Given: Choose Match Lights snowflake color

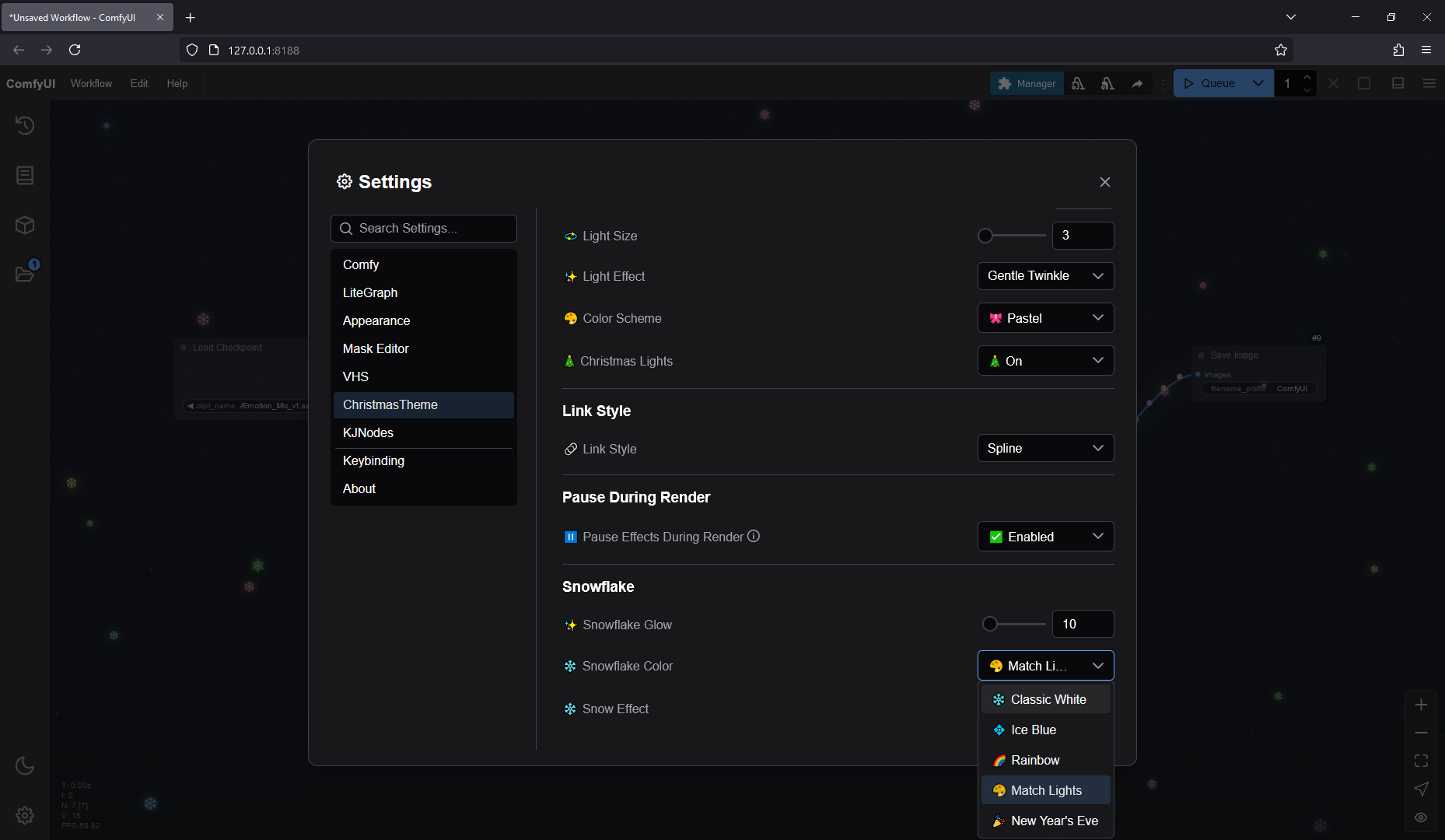Looking at the screenshot, I should click(1045, 790).
